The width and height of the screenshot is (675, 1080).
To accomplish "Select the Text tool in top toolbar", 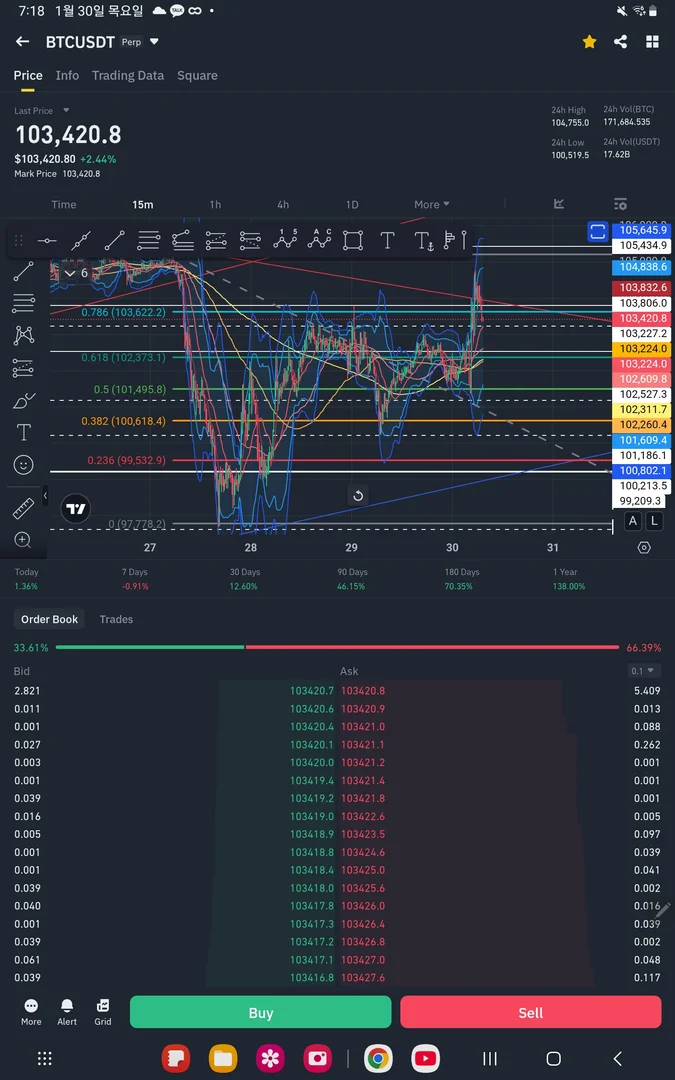I will (387, 240).
